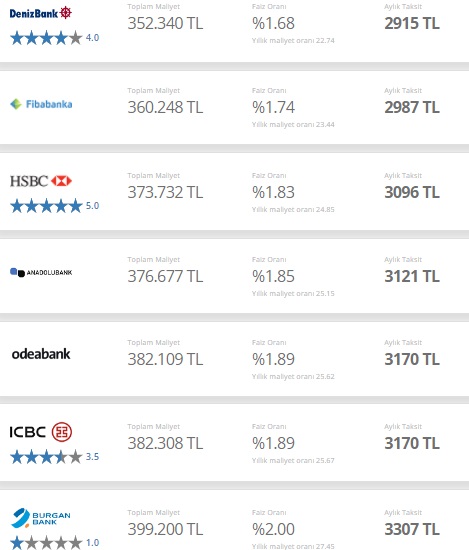Click the Anadolubank logo
The width and height of the screenshot is (469, 550).
(x=41, y=272)
